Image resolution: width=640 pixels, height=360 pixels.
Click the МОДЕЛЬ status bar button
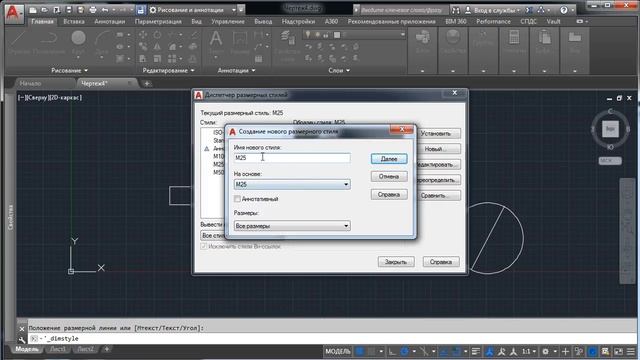pos(338,351)
